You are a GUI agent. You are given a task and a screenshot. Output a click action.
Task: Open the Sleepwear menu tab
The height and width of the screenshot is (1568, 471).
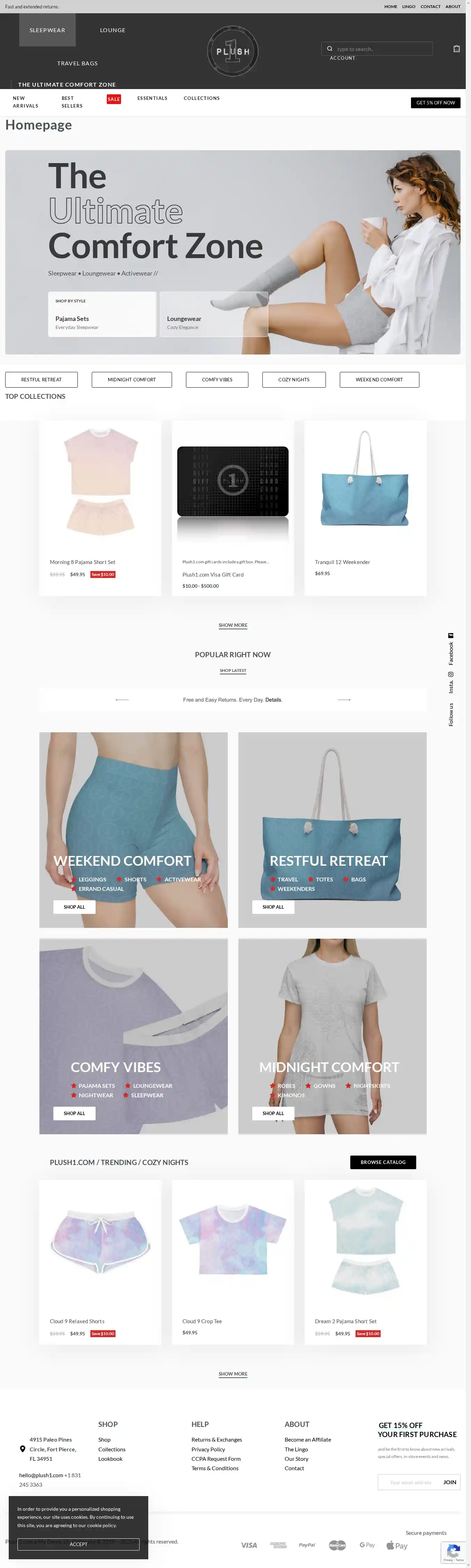47,30
